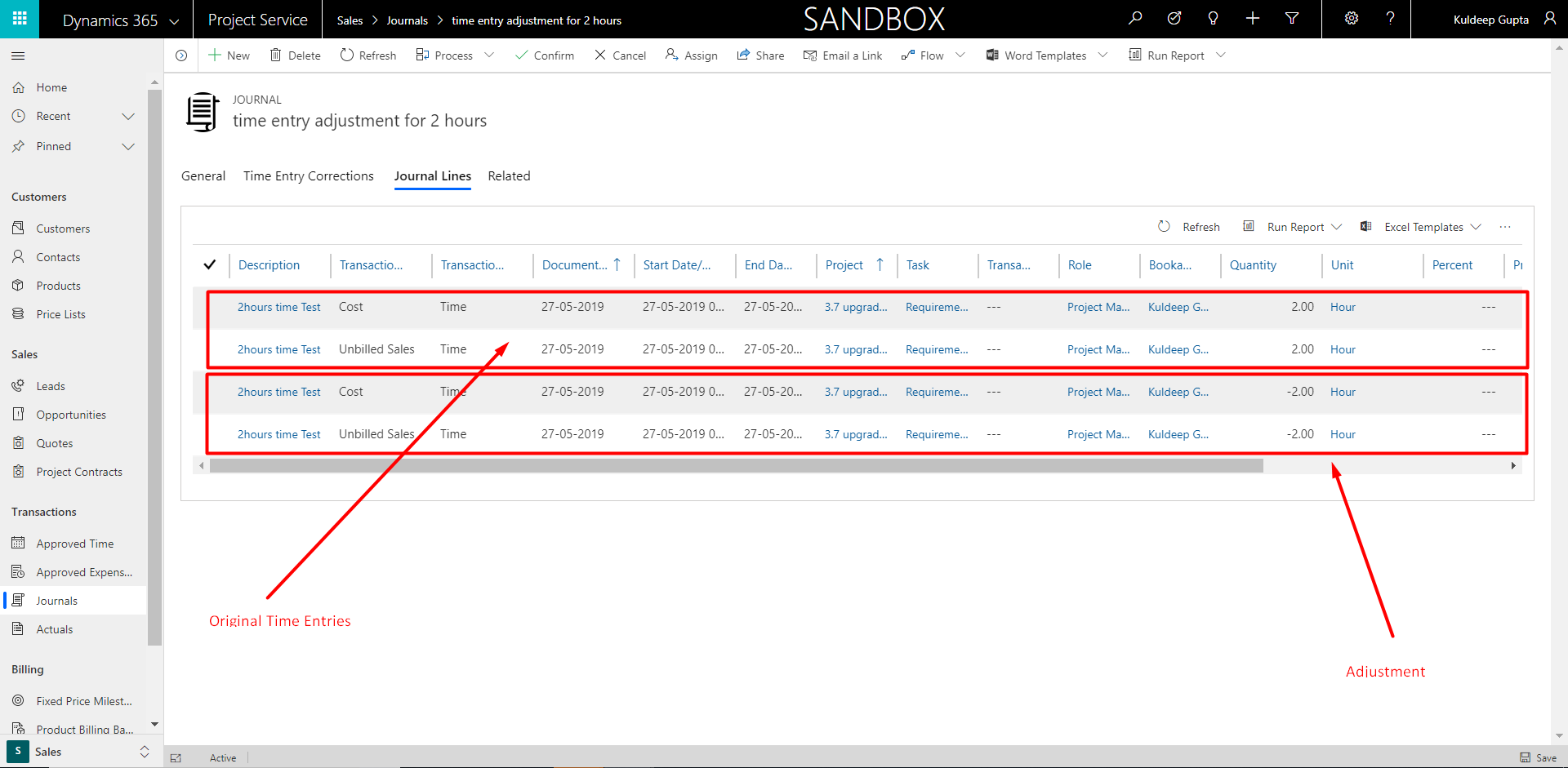Click the Delete trash command
Screen dimensions: 1568x768
click(295, 55)
